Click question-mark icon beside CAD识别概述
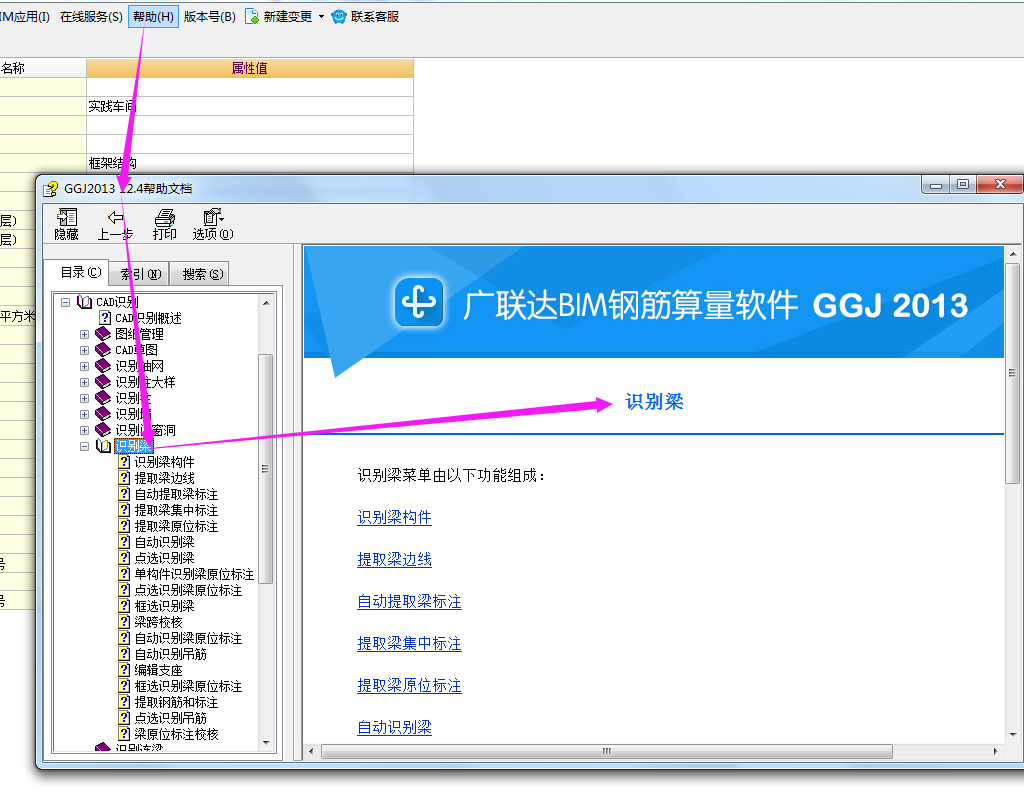Screen dimensions: 1024x805 104,318
